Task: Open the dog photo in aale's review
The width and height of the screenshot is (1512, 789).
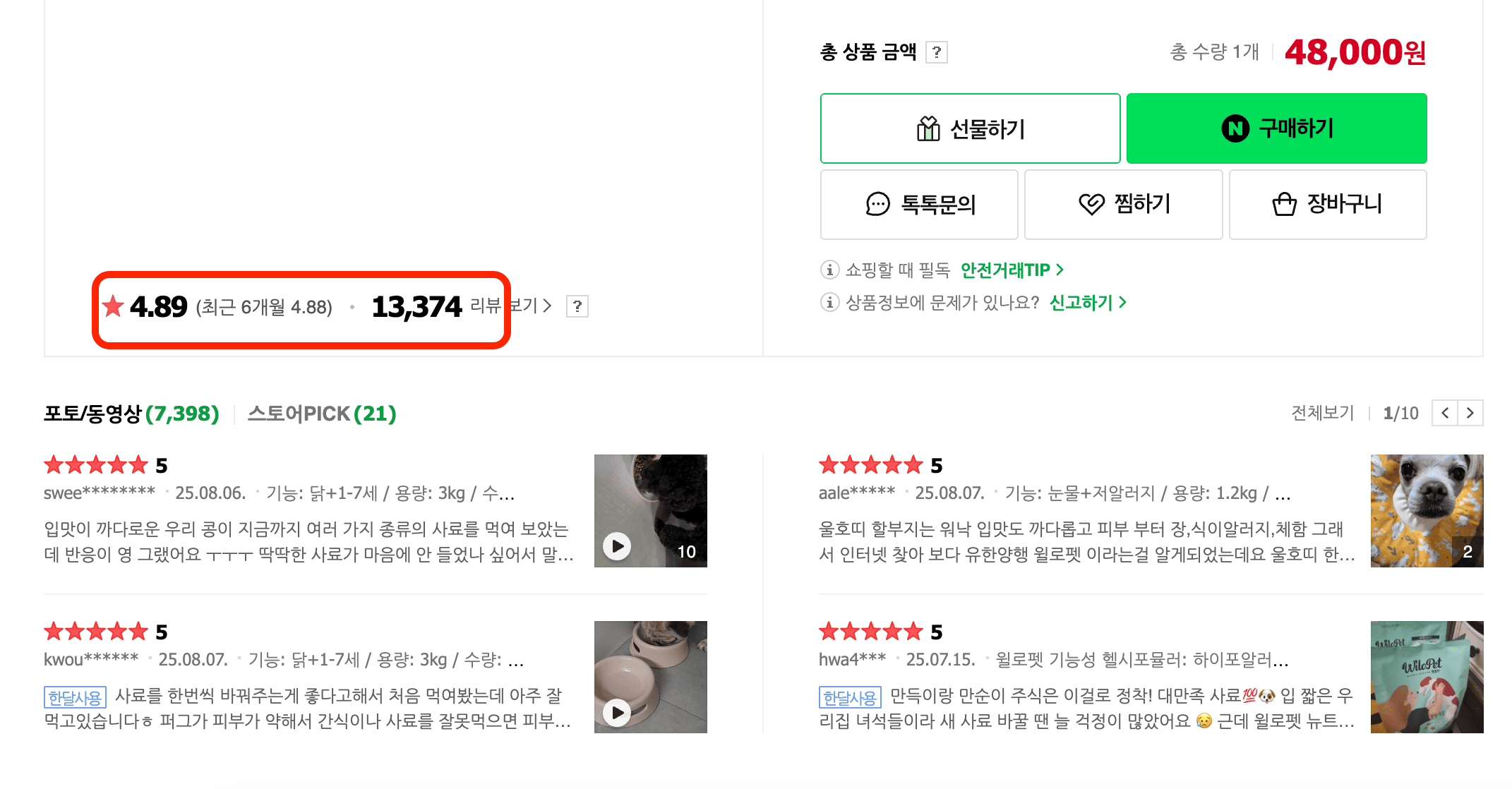Action: 1426,510
